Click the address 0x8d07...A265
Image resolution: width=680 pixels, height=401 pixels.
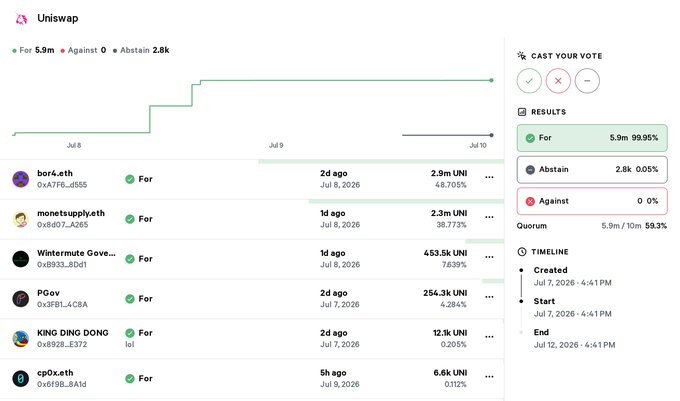point(62,225)
